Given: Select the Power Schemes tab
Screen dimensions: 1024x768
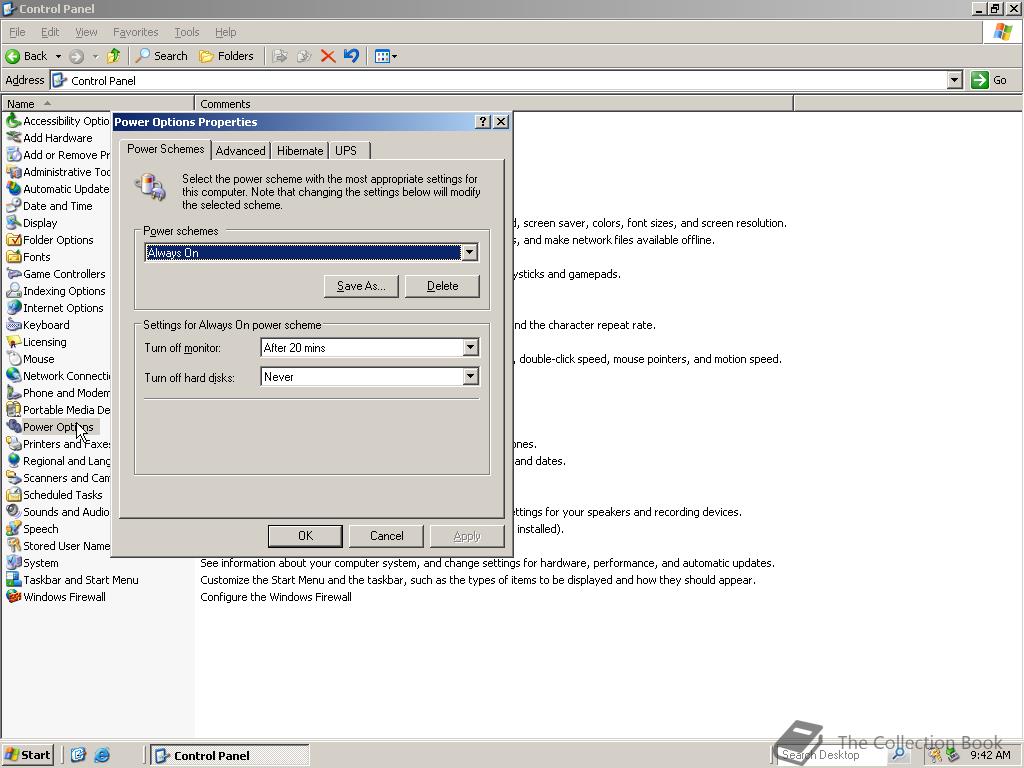Looking at the screenshot, I should pyautogui.click(x=166, y=149).
